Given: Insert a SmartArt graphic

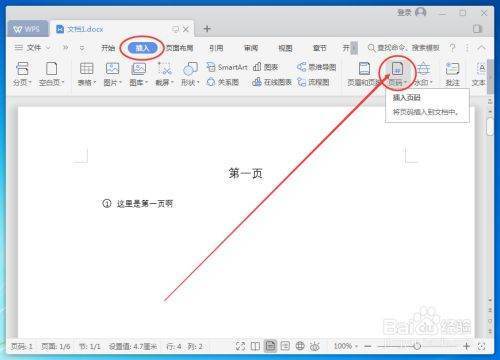Looking at the screenshot, I should (x=227, y=67).
